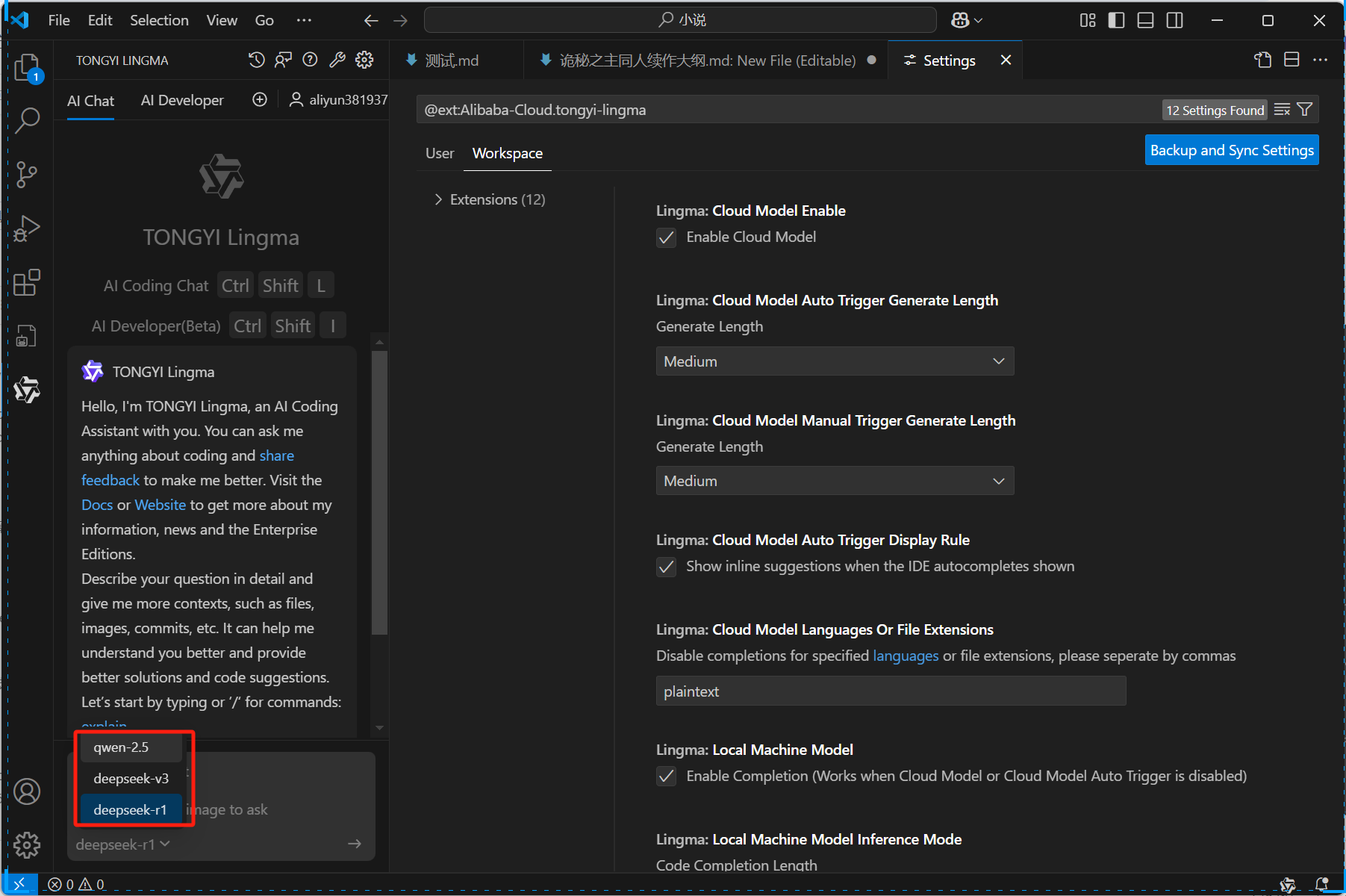1346x896 pixels.
Task: Open Lingma settings gear icon
Action: (364, 60)
